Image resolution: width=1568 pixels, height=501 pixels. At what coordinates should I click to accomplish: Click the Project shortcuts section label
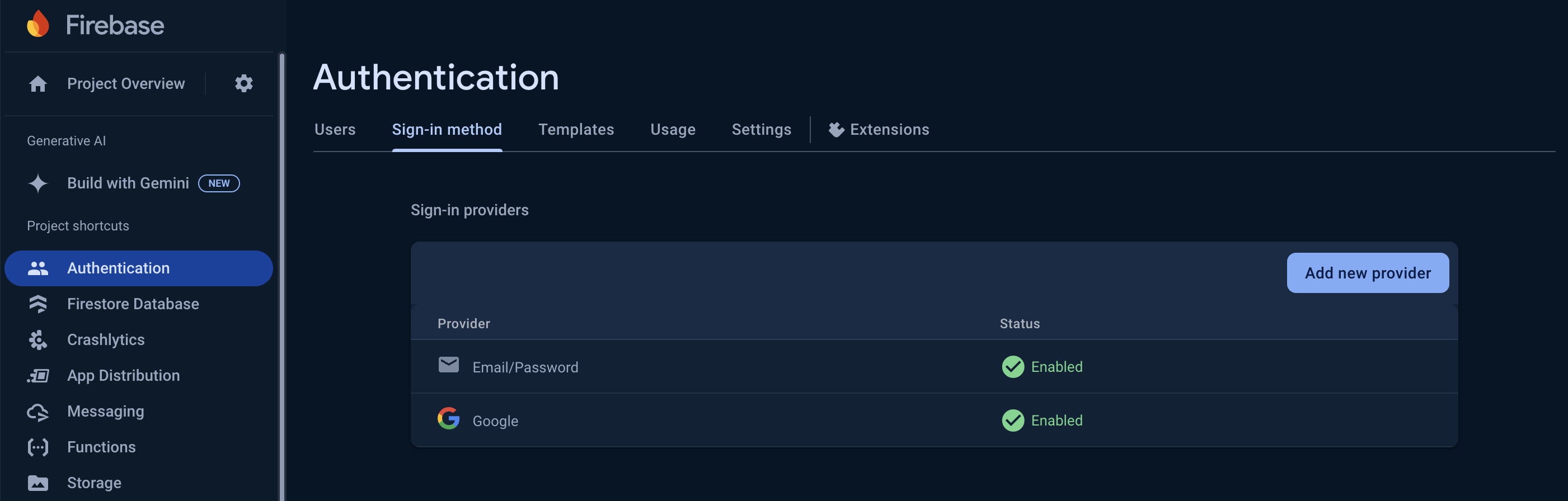(x=78, y=225)
